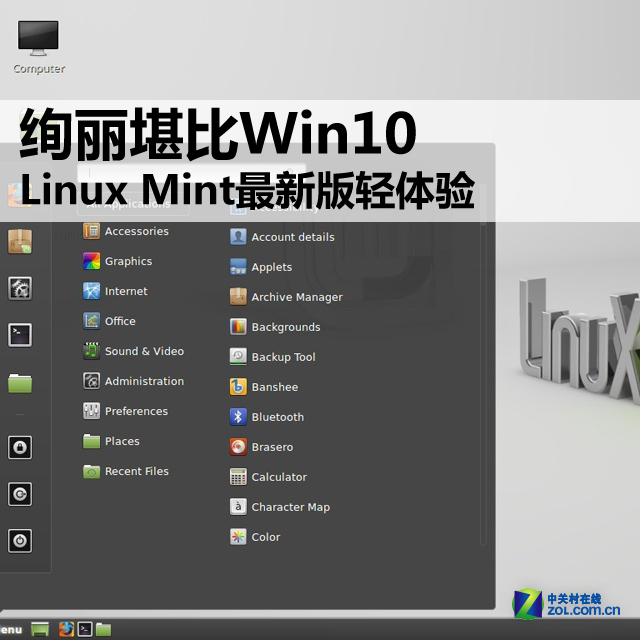
Task: Launch the Terminal favorite in the menu sidebar
Action: 20,335
